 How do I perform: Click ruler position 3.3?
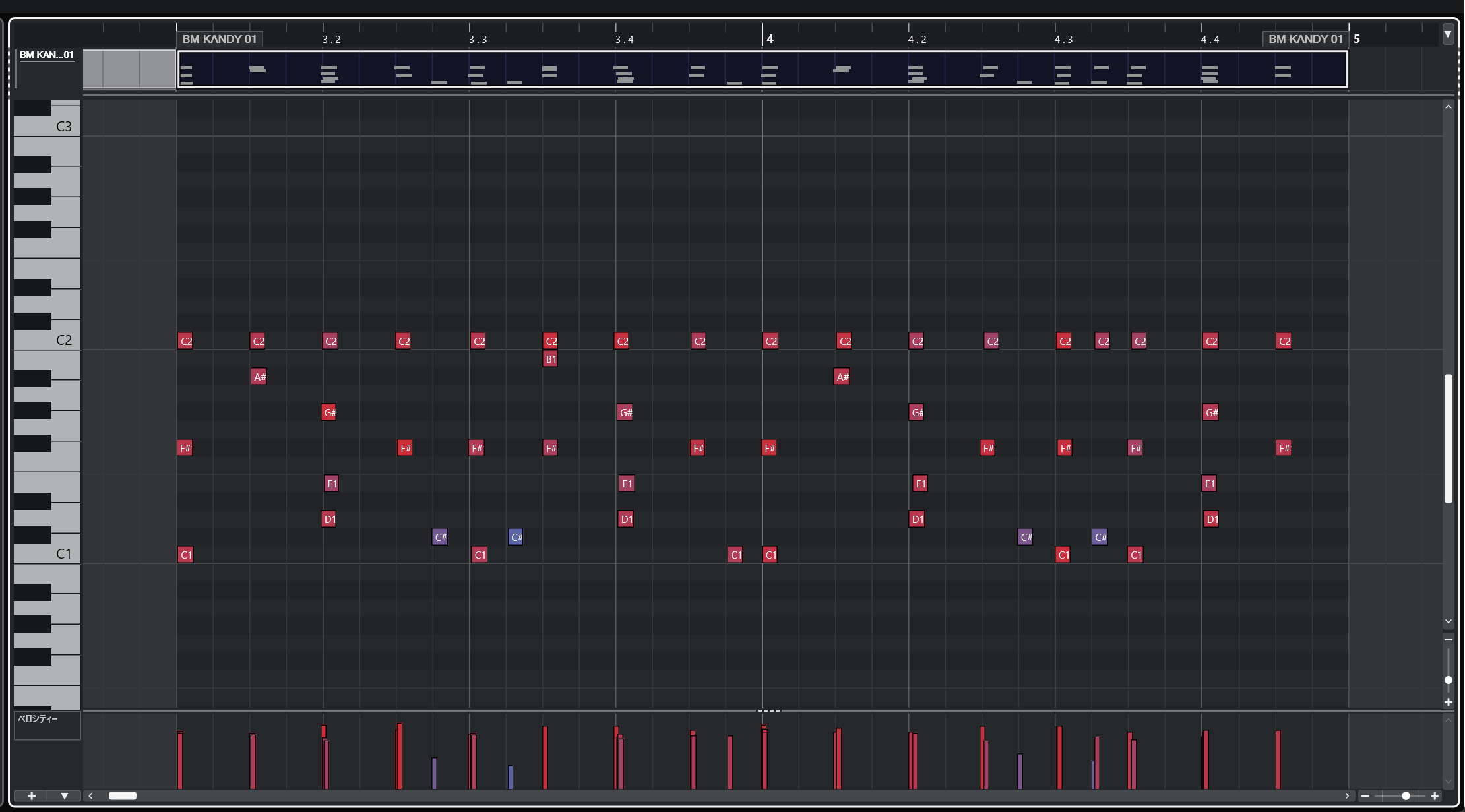pos(478,40)
